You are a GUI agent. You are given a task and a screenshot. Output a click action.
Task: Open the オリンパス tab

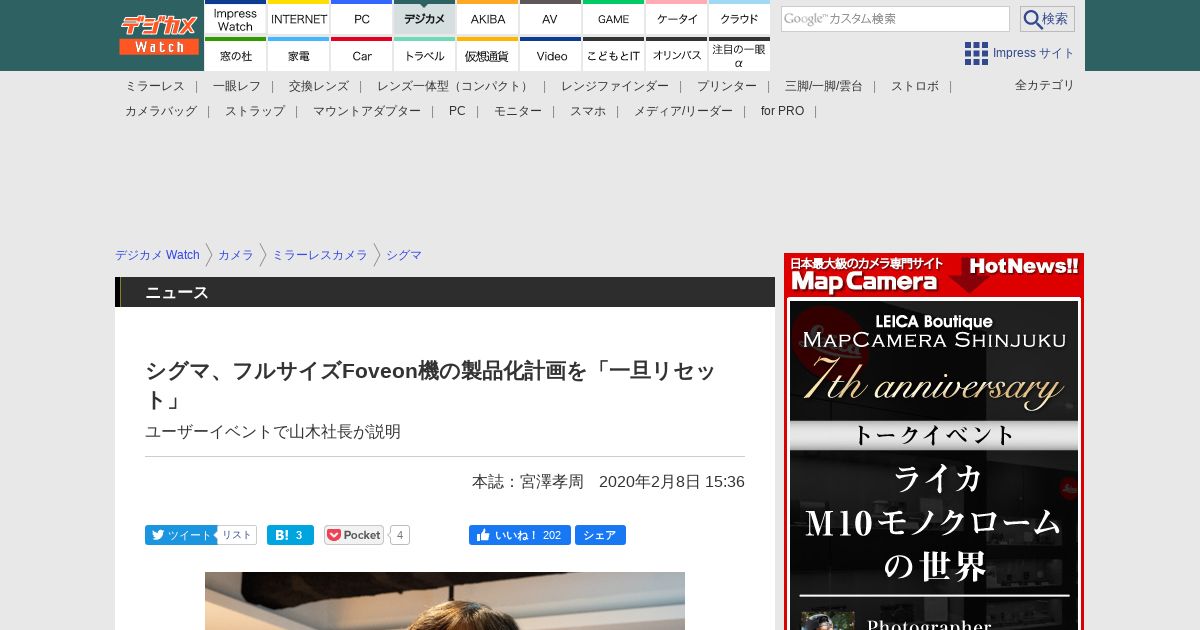click(677, 55)
